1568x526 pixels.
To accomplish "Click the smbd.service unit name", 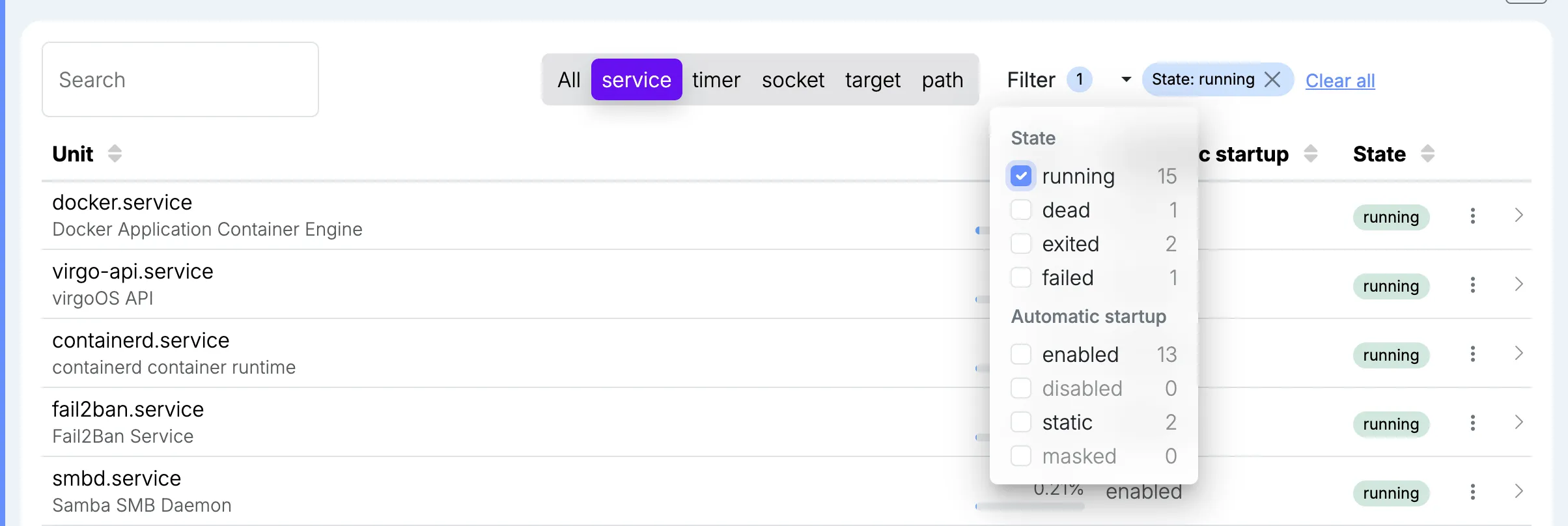I will pyautogui.click(x=117, y=478).
